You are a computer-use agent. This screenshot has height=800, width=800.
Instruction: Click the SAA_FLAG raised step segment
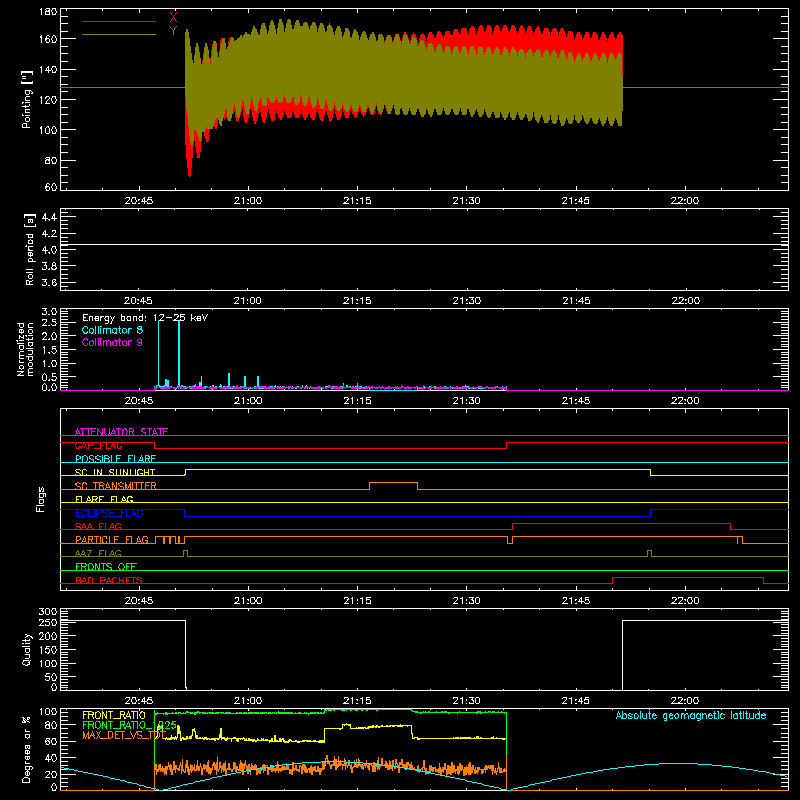point(621,523)
